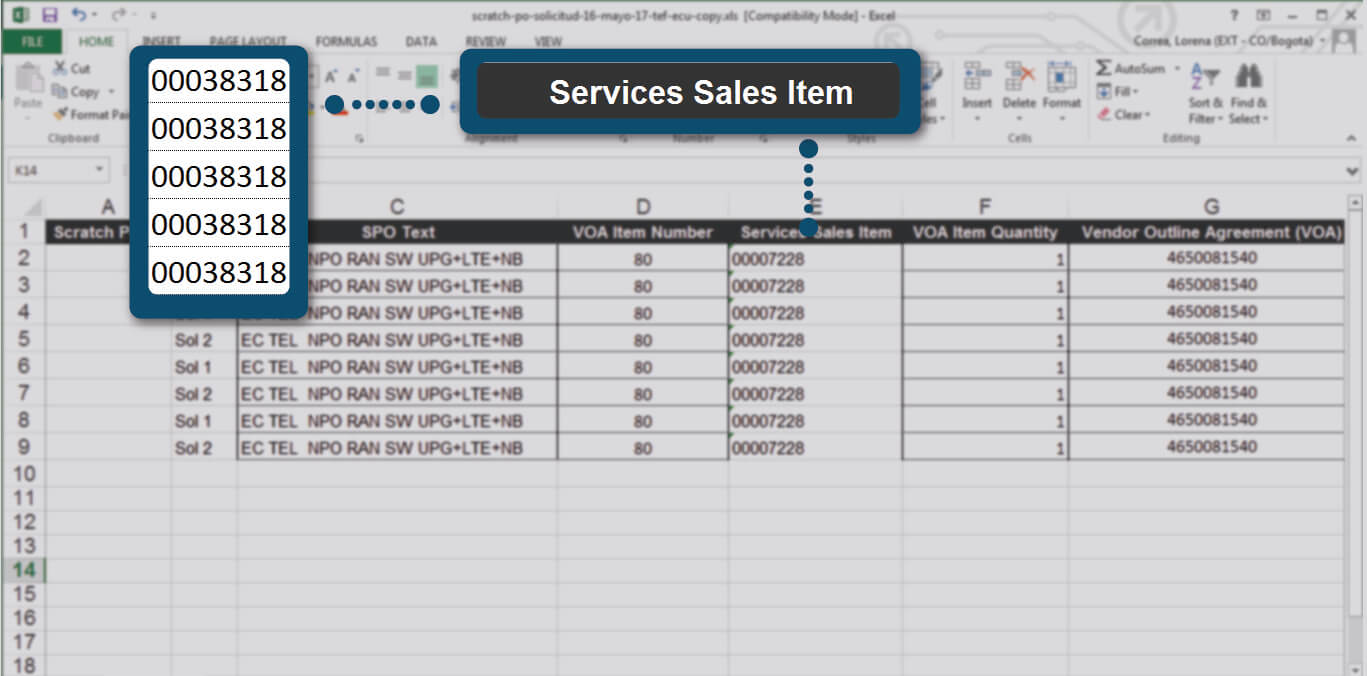
Task: Switch to the FORMULAS tab
Action: pyautogui.click(x=346, y=42)
